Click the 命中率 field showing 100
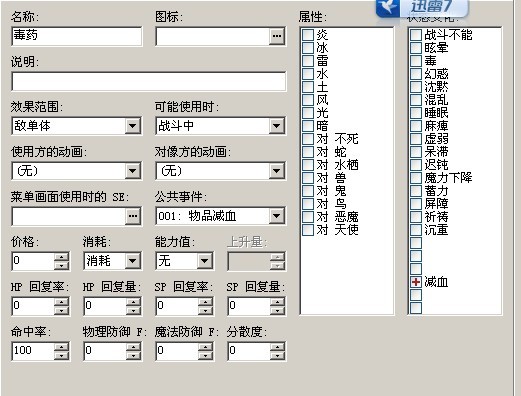Image resolution: width=521 pixels, height=396 pixels. click(33, 351)
